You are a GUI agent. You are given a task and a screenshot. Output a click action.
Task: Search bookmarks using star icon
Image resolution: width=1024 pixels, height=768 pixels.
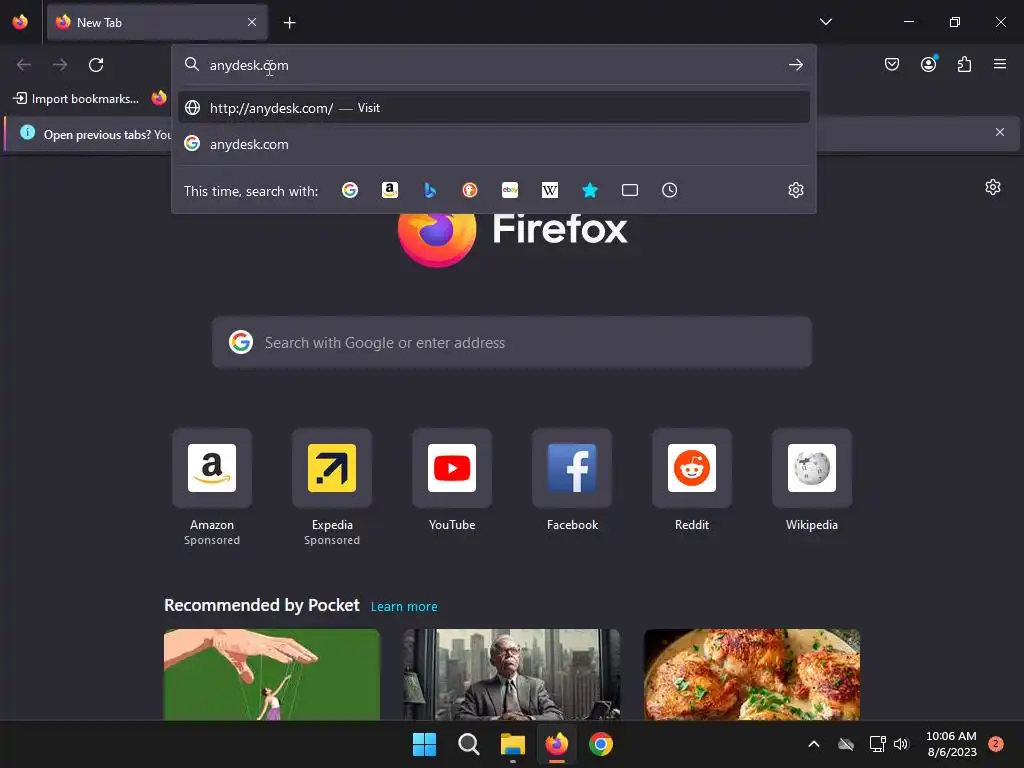pos(590,190)
